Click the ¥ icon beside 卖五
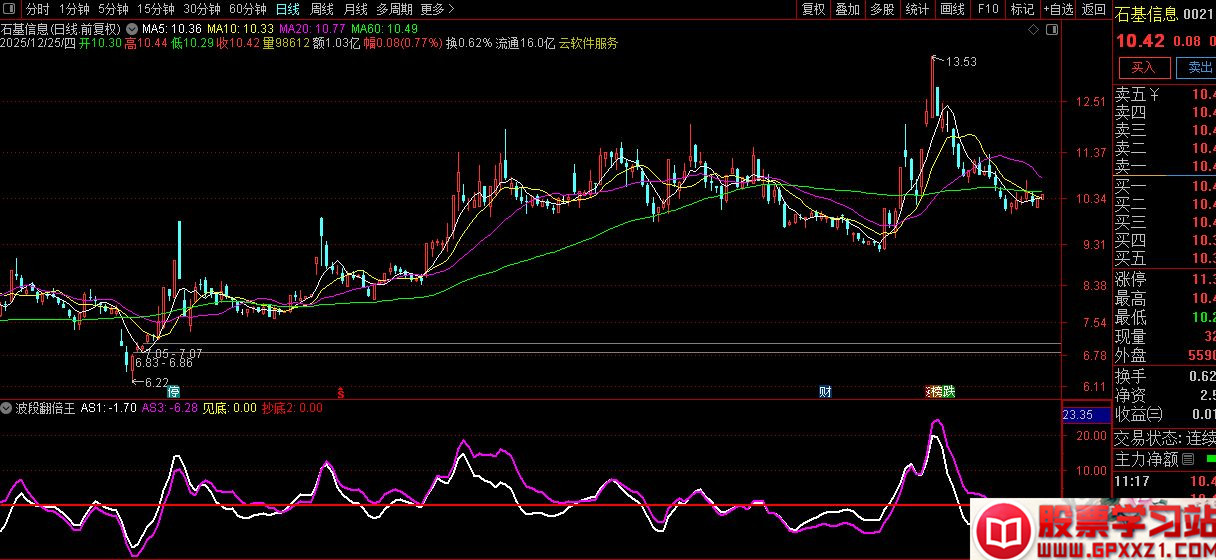 [1155, 95]
